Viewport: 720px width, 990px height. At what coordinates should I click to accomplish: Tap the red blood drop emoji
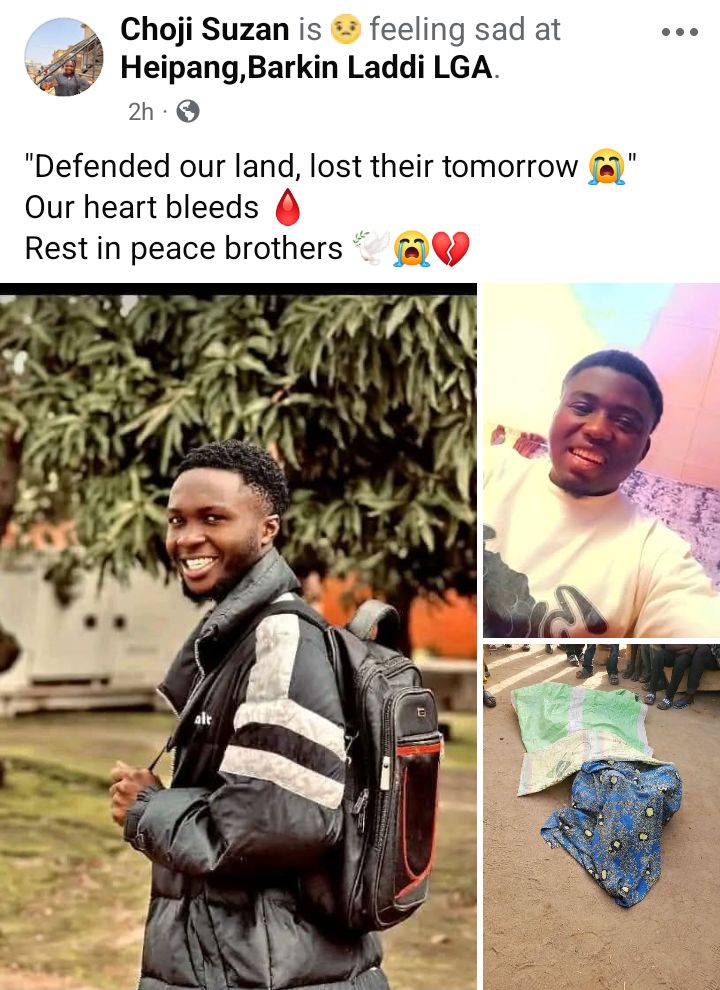click(x=287, y=207)
